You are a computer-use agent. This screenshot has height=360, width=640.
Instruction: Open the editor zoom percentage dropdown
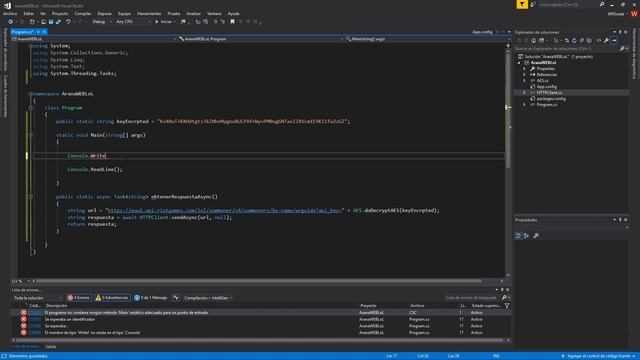20,281
